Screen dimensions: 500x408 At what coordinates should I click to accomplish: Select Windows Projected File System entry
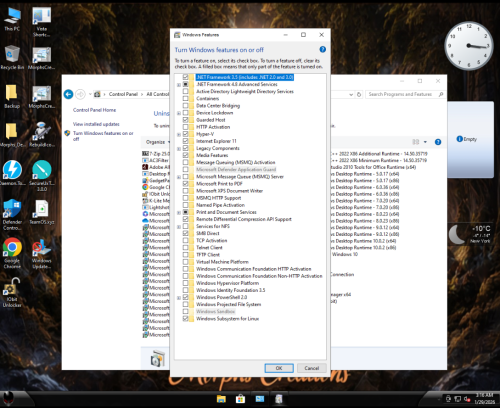click(228, 304)
